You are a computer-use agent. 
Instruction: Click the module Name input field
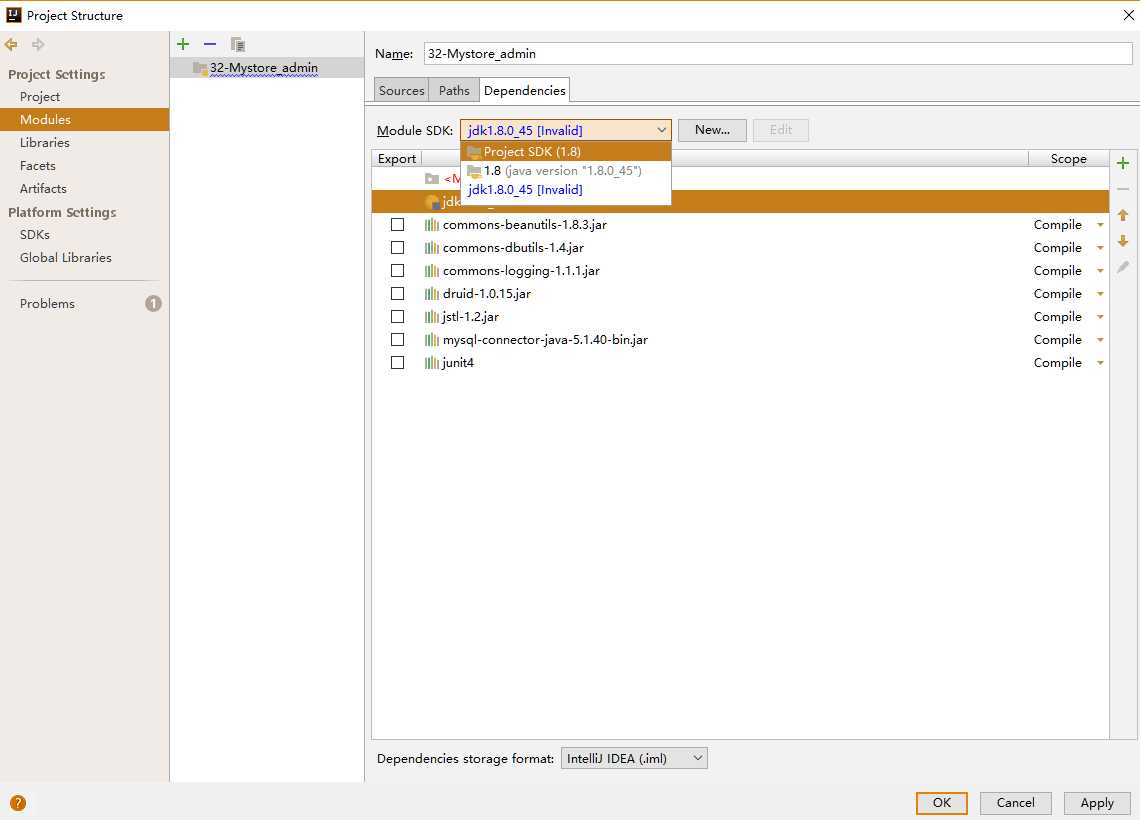click(x=778, y=54)
